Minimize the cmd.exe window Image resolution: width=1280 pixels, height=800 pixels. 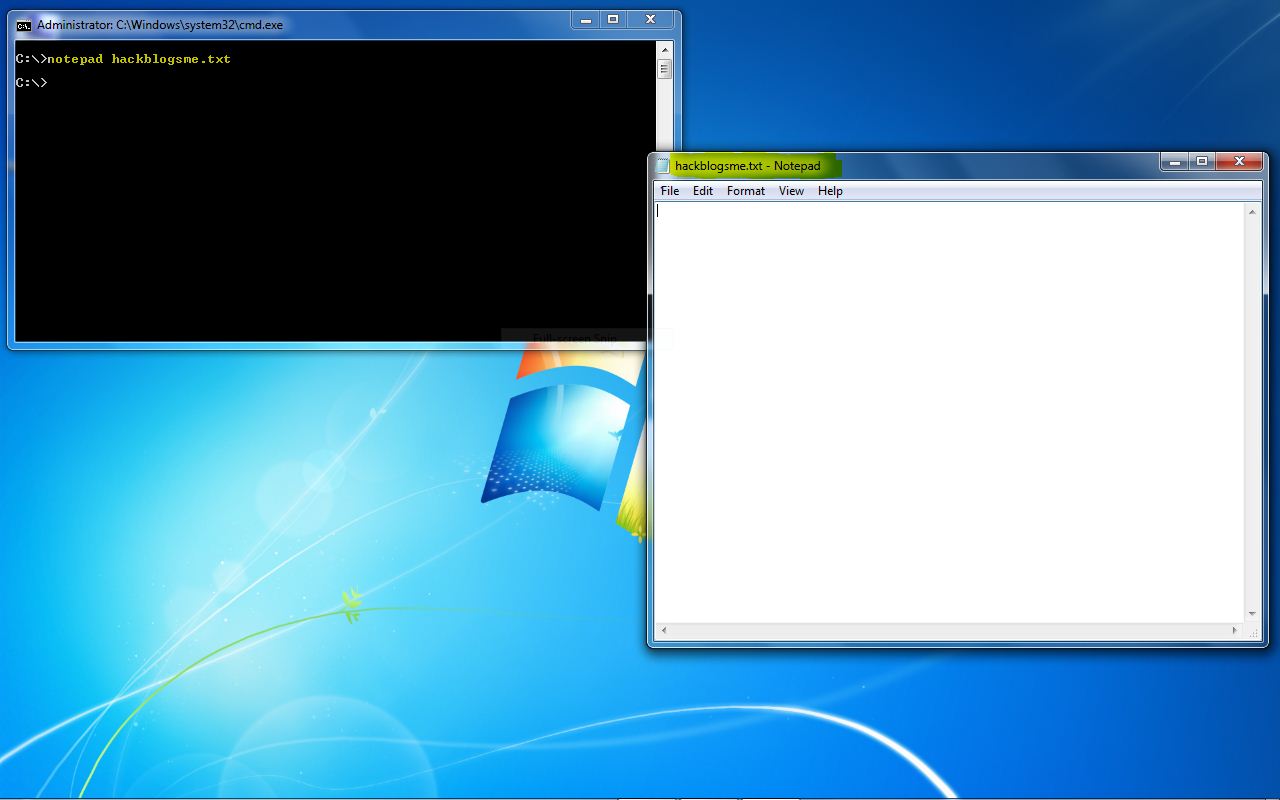[x=586, y=19]
